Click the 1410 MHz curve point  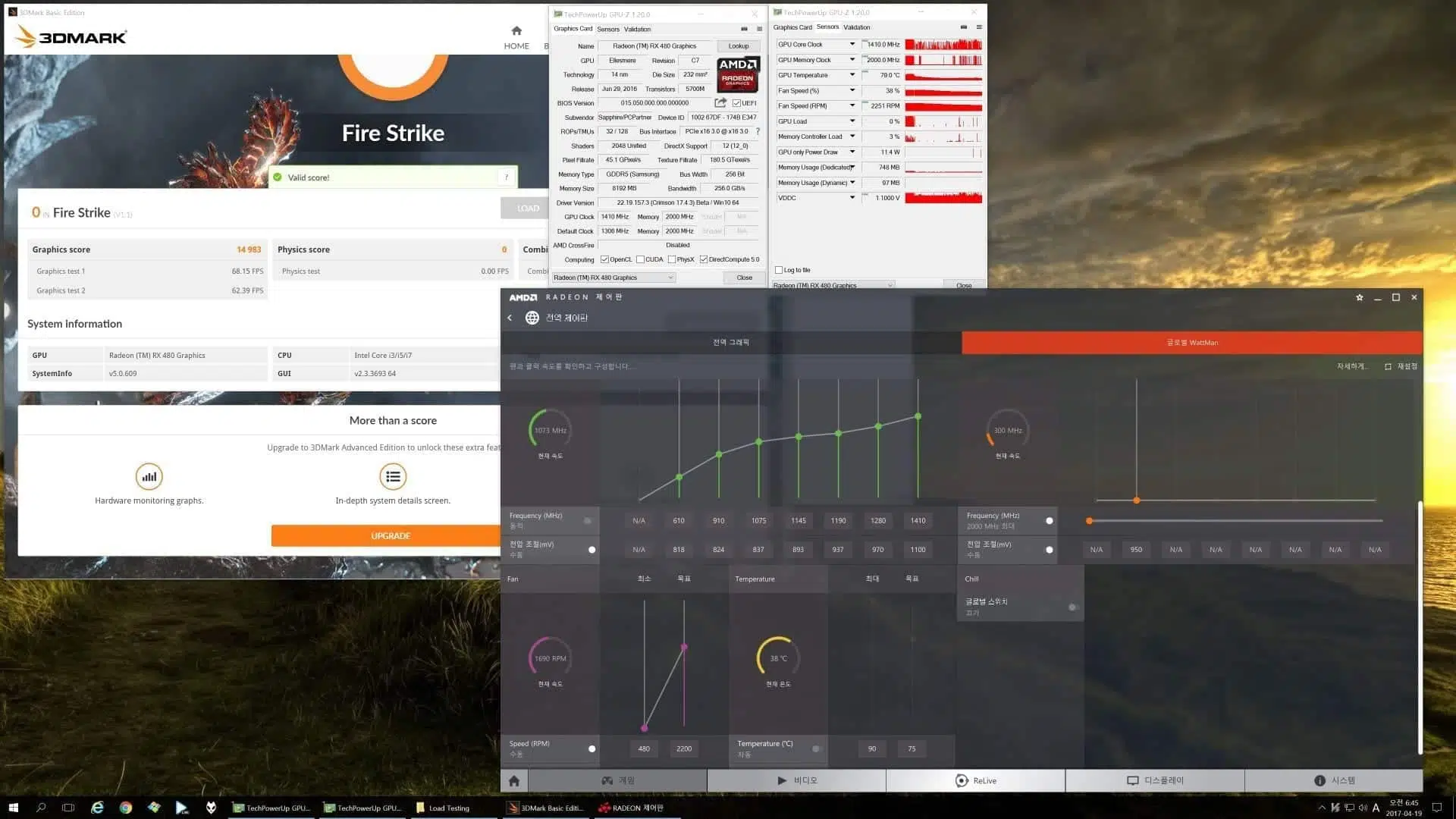pos(918,416)
